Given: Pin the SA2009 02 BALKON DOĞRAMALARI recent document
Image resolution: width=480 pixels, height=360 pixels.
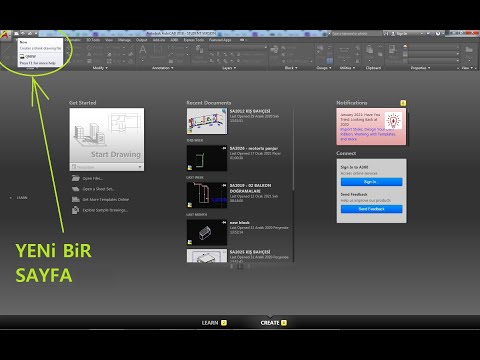Looking at the screenshot, I should (x=224, y=185).
